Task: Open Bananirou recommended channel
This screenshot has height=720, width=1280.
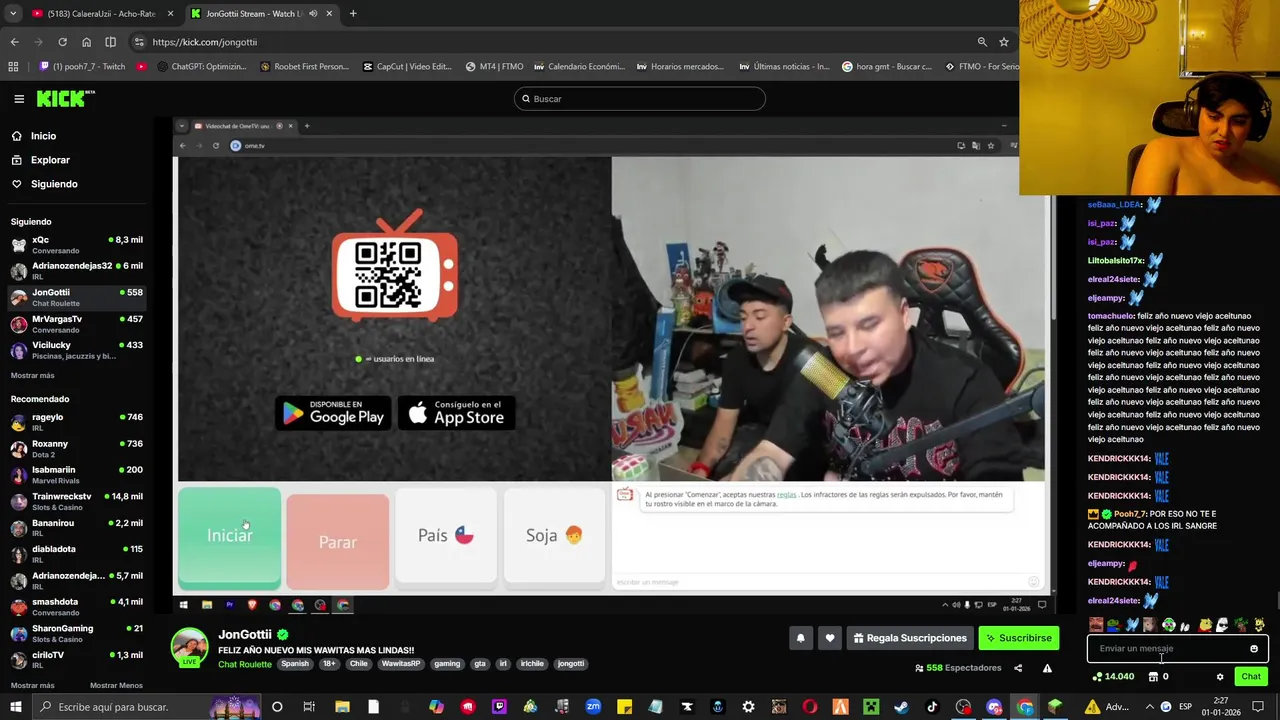Action: coord(77,527)
